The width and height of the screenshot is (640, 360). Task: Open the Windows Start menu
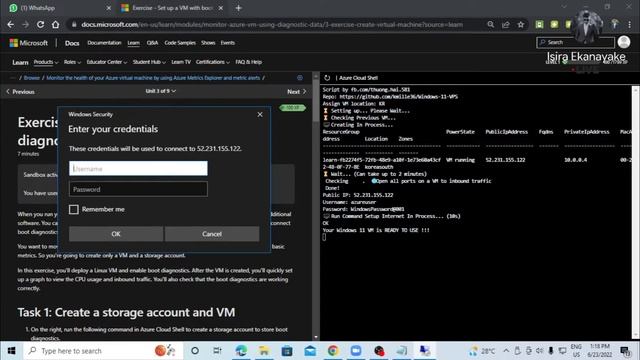[x=11, y=351]
